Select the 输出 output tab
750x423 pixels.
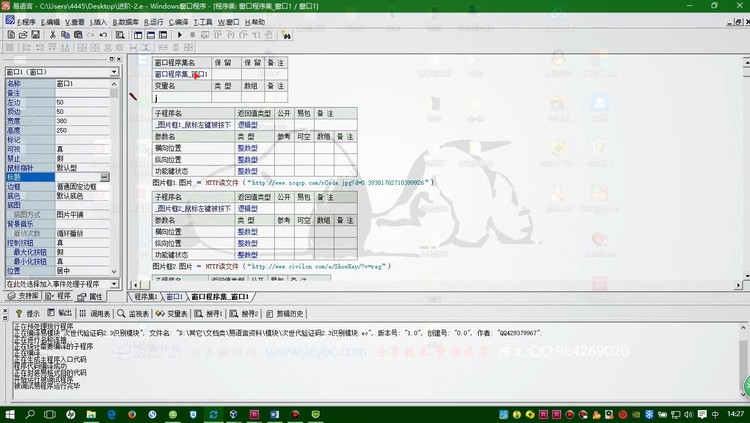tap(64, 313)
